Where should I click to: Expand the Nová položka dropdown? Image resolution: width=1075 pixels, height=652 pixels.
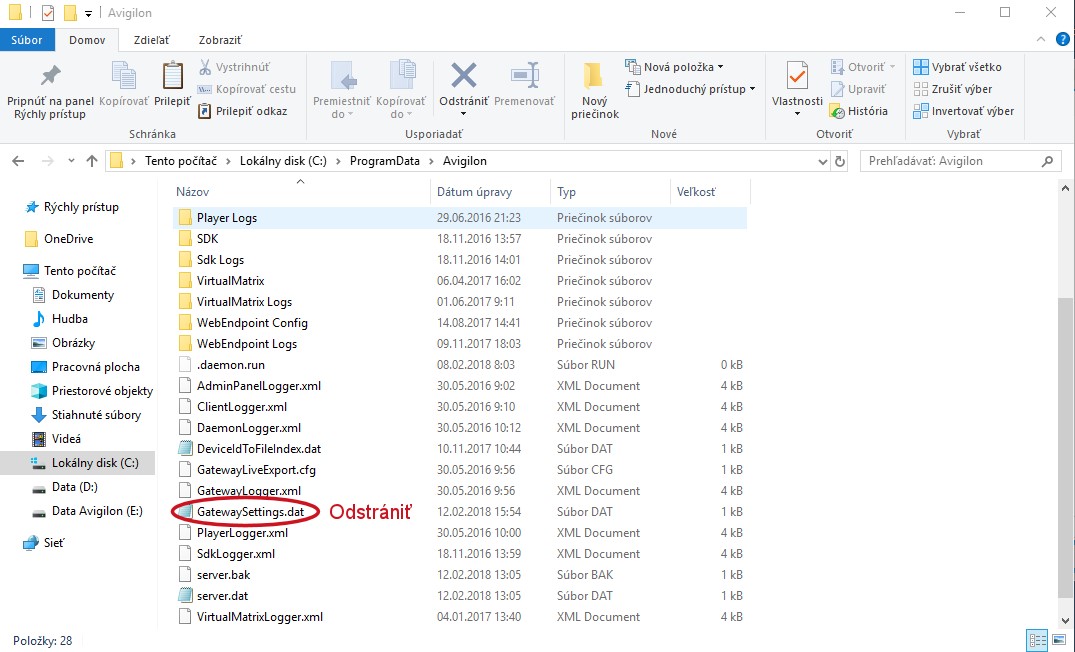720,67
